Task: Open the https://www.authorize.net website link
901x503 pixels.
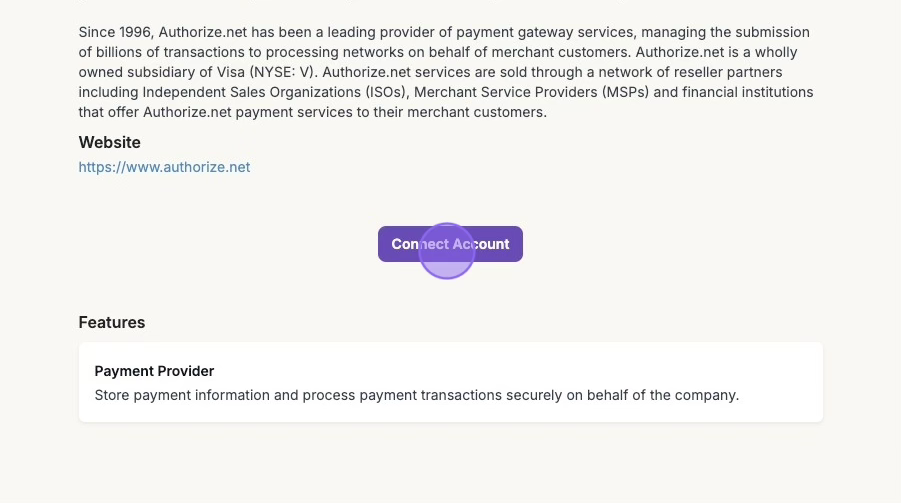Action: pos(164,167)
